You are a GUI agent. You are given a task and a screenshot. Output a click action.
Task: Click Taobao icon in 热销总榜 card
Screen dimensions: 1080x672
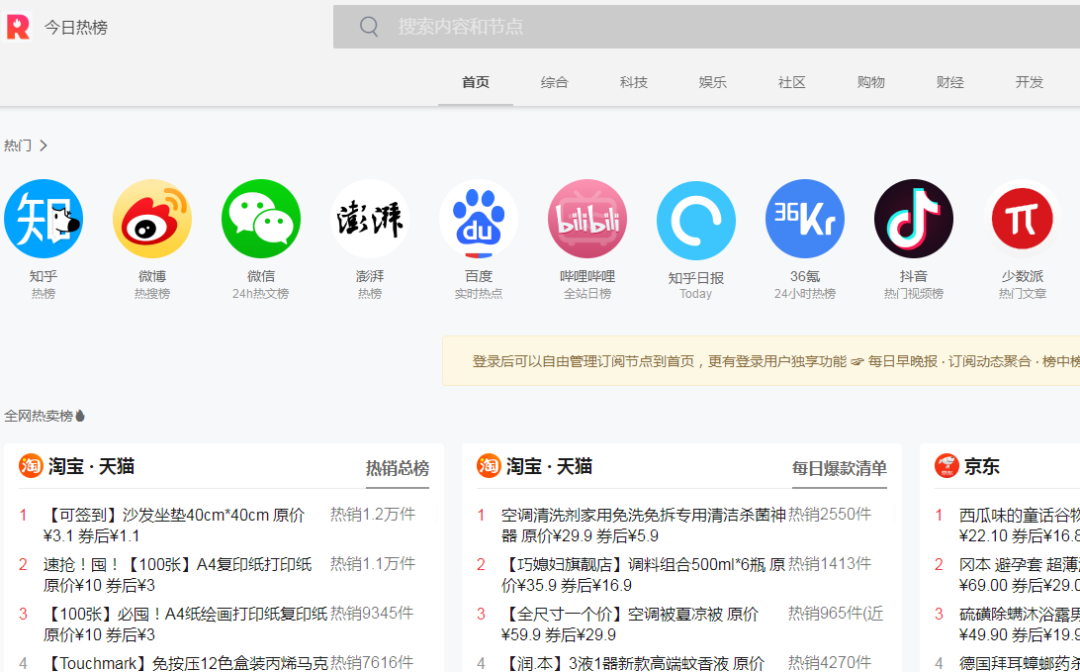click(x=31, y=466)
